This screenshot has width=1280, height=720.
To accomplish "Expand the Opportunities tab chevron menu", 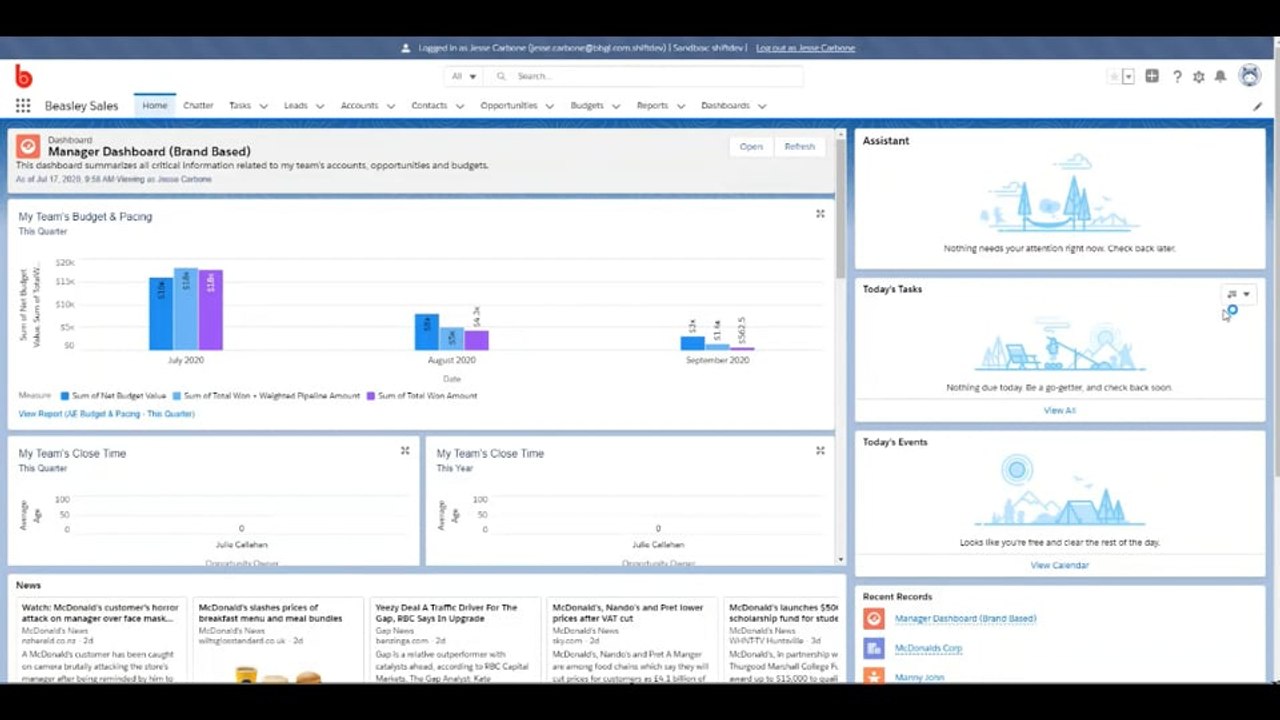I will click(x=549, y=106).
